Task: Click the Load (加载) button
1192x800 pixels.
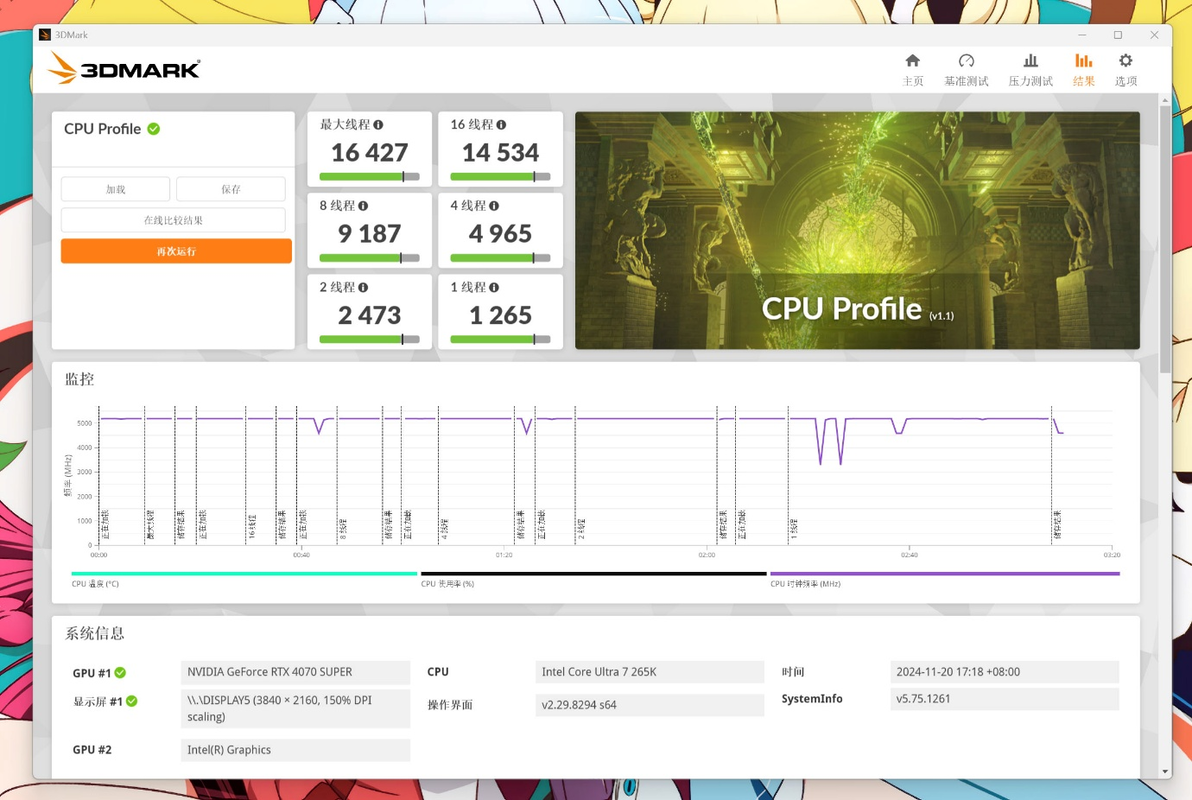Action: pos(116,189)
